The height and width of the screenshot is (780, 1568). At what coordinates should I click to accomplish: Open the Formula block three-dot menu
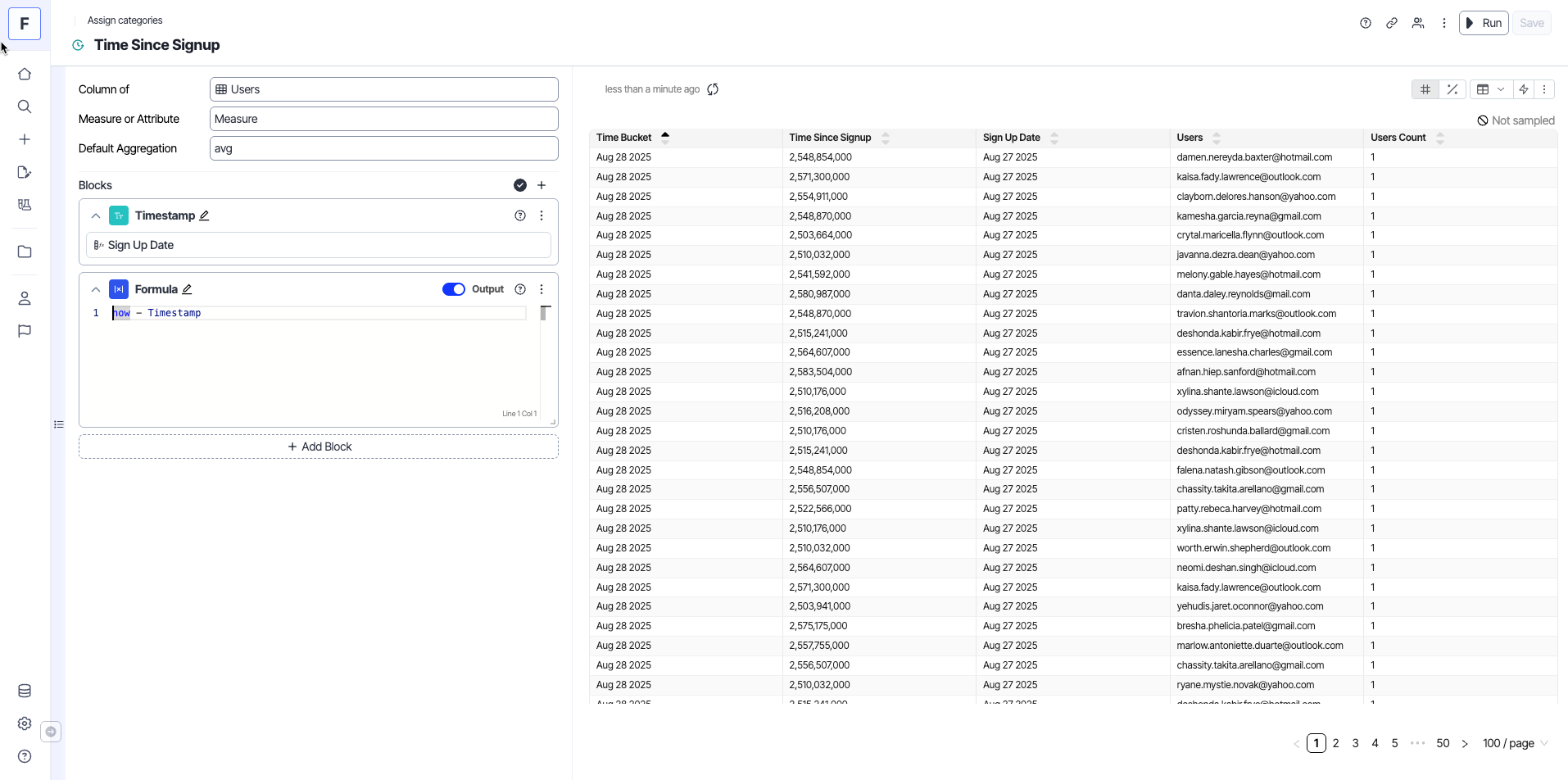point(542,289)
